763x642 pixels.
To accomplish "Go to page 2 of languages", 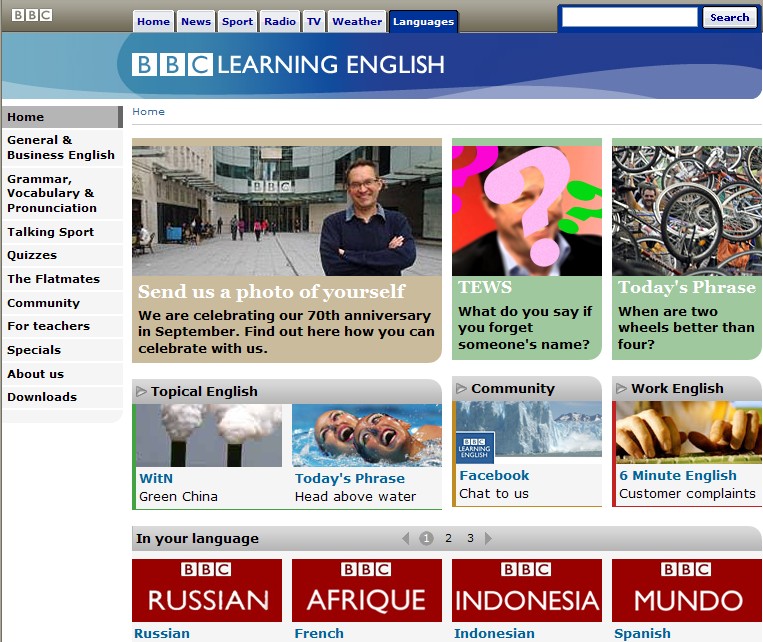I will coord(448,538).
